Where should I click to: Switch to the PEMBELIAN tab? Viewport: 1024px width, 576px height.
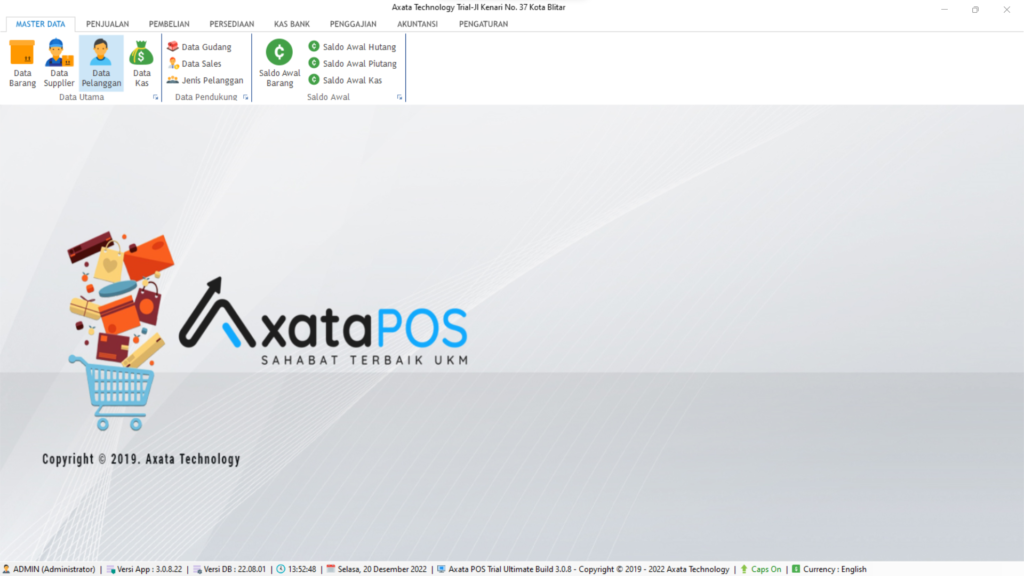pyautogui.click(x=169, y=24)
